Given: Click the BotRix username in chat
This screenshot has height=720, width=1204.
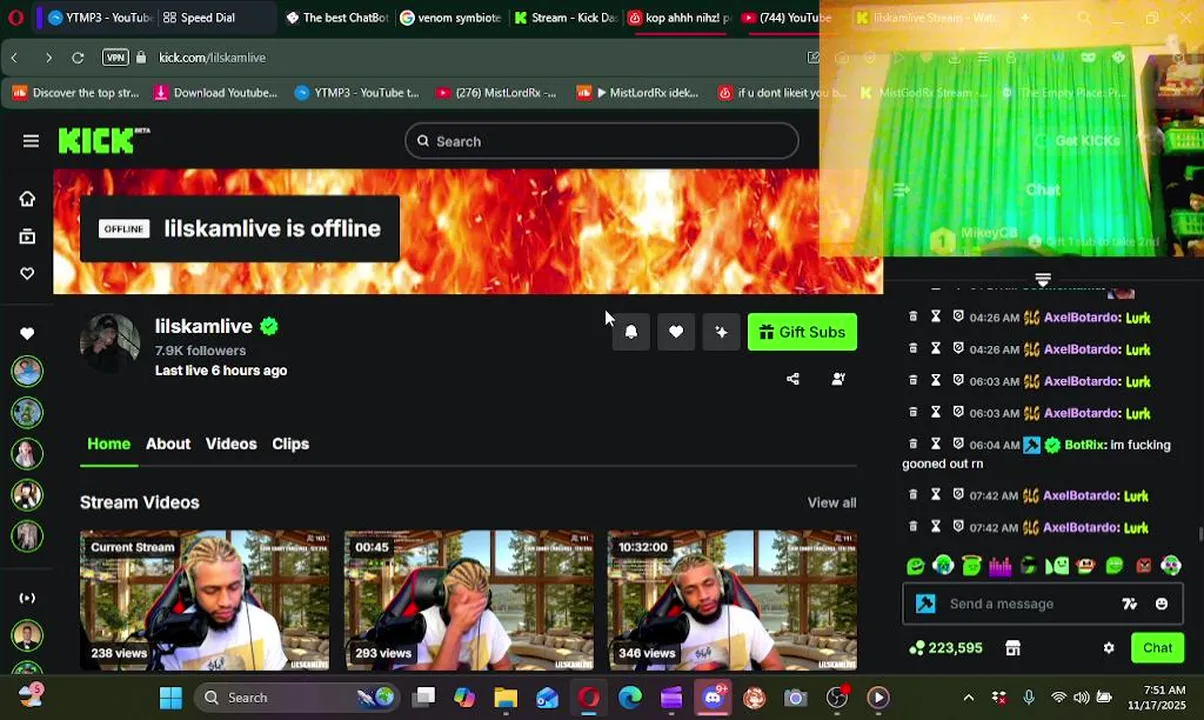Looking at the screenshot, I should click(x=1084, y=445).
